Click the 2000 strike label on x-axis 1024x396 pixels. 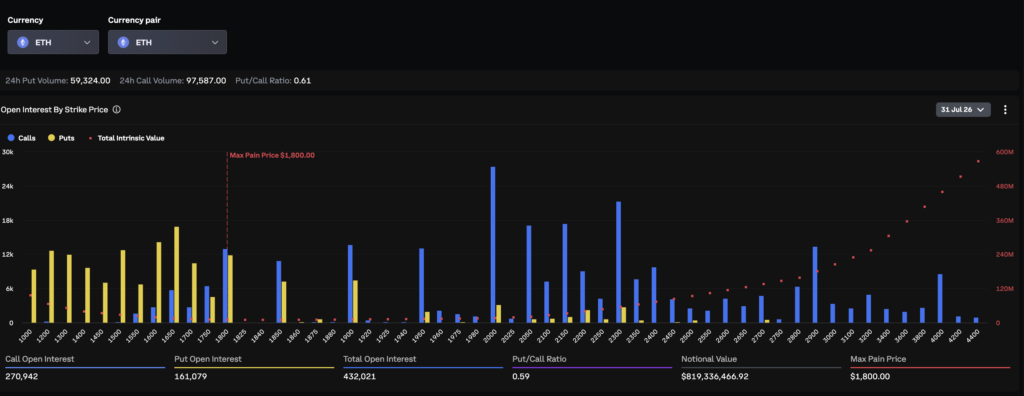[x=490, y=335]
